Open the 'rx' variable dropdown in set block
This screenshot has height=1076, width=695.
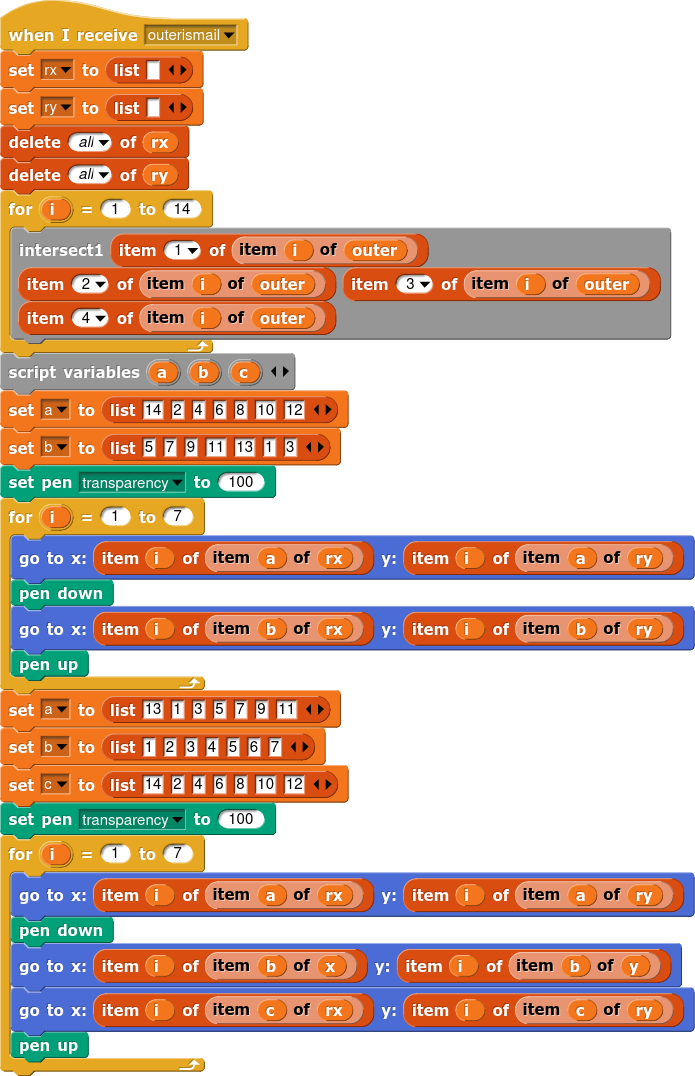66,71
